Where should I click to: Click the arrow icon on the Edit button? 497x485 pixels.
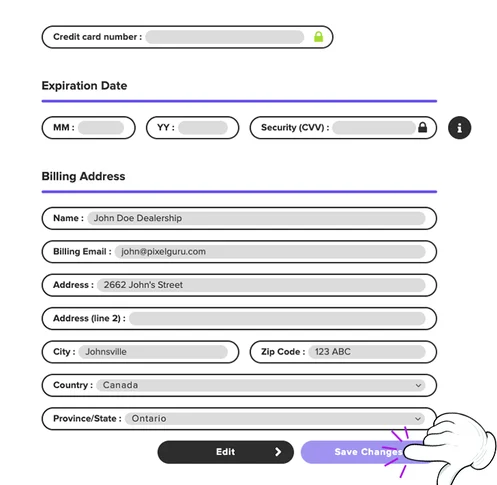coord(278,452)
